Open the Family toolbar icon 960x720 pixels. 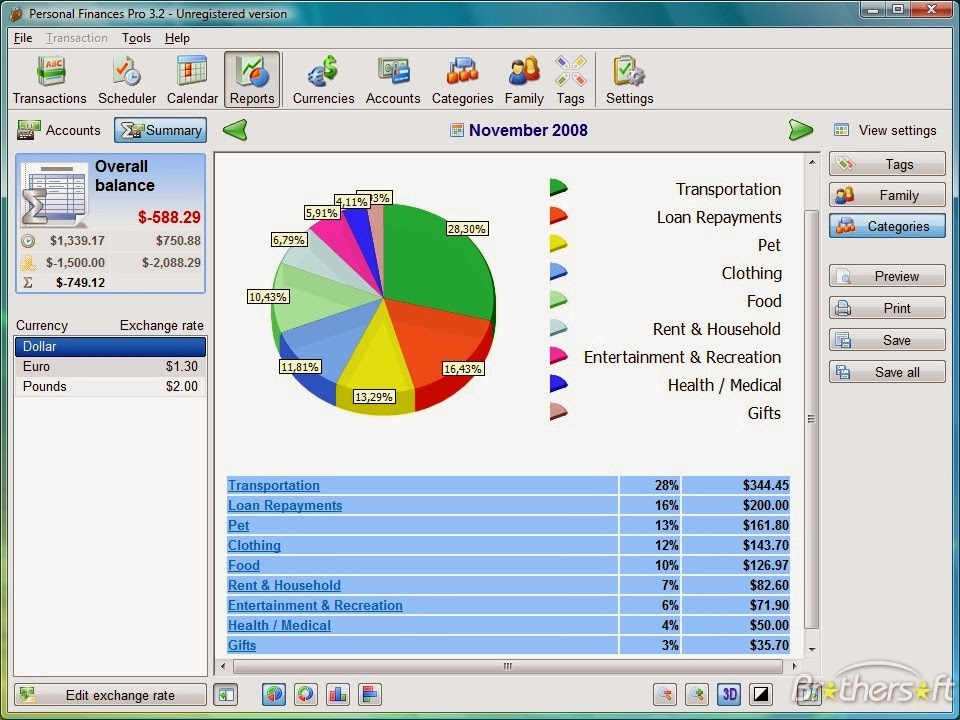(x=524, y=80)
